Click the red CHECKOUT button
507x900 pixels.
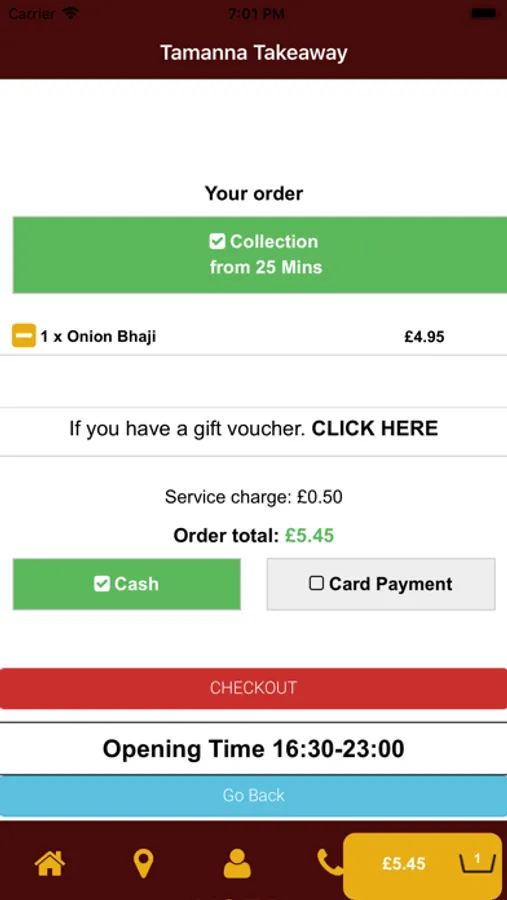coord(253,688)
